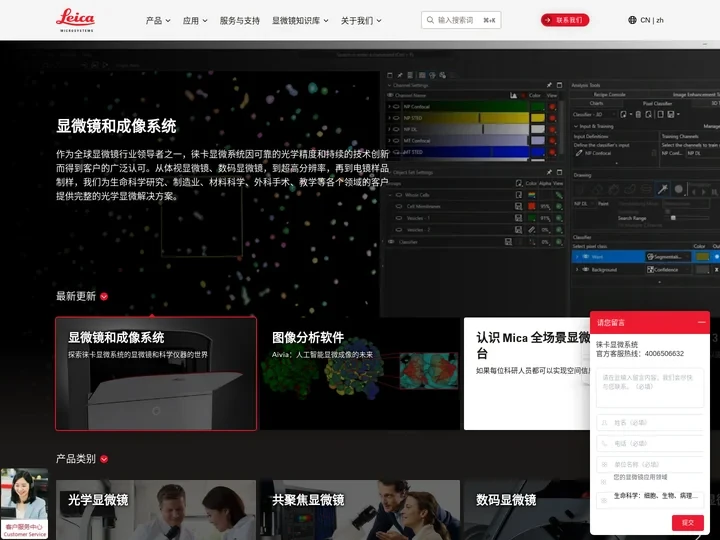The width and height of the screenshot is (720, 540).
Task: Toggle the 产品类别 red chevron
Action: click(104, 459)
